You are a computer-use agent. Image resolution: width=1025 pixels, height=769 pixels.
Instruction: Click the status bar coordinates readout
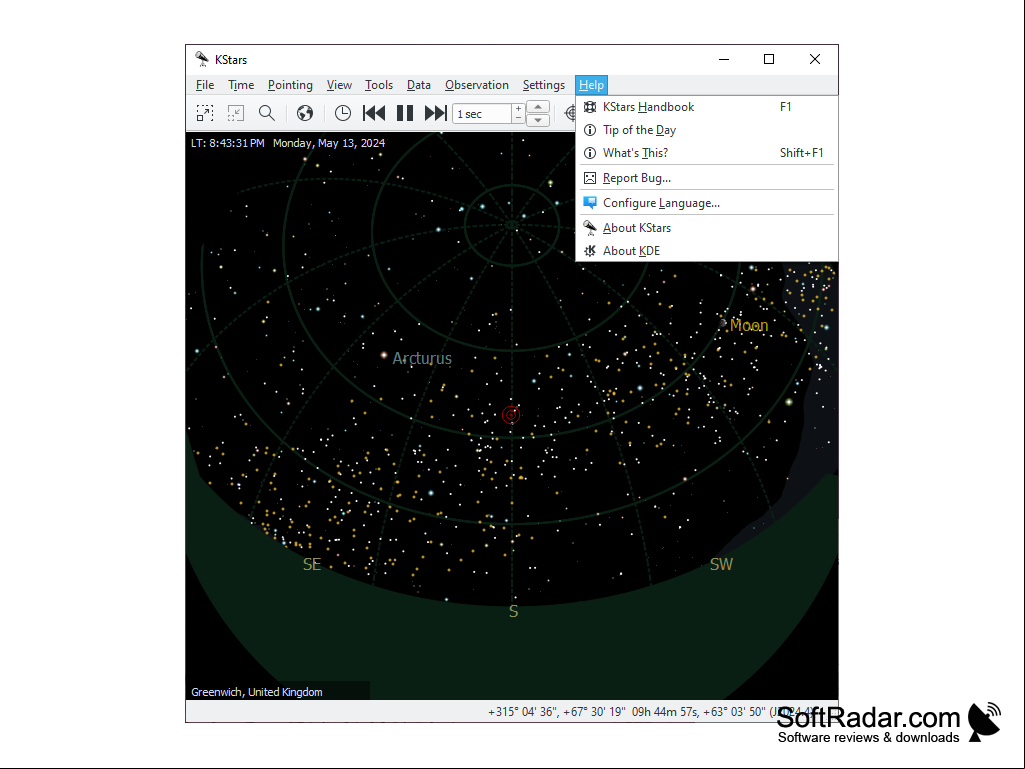click(x=654, y=711)
